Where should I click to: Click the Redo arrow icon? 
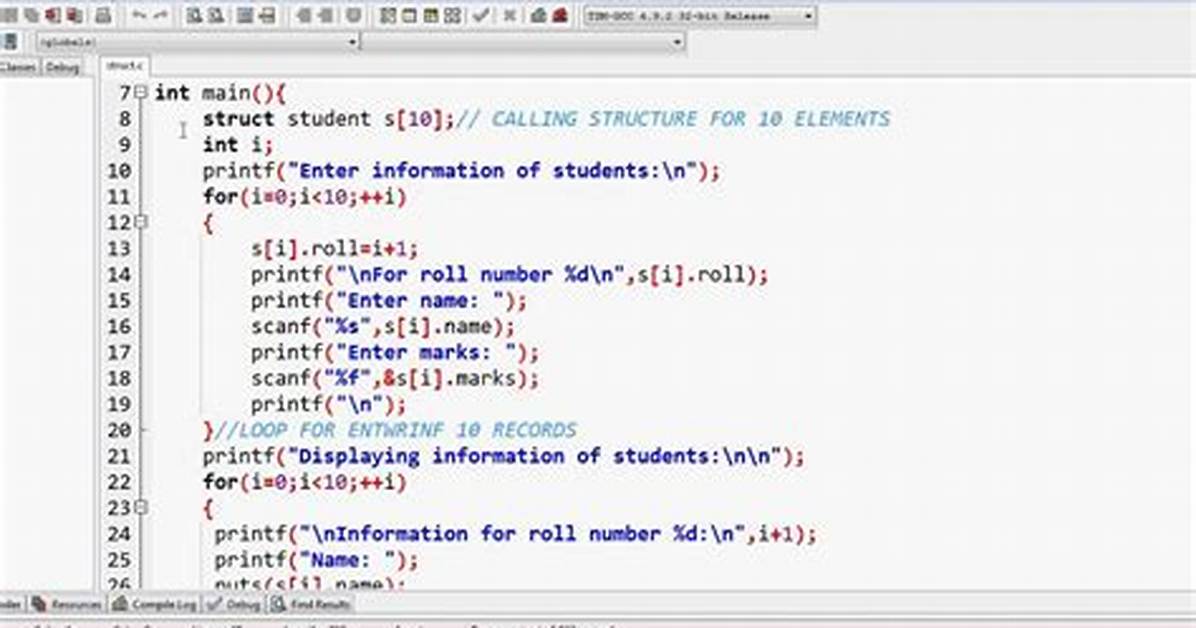click(x=160, y=15)
